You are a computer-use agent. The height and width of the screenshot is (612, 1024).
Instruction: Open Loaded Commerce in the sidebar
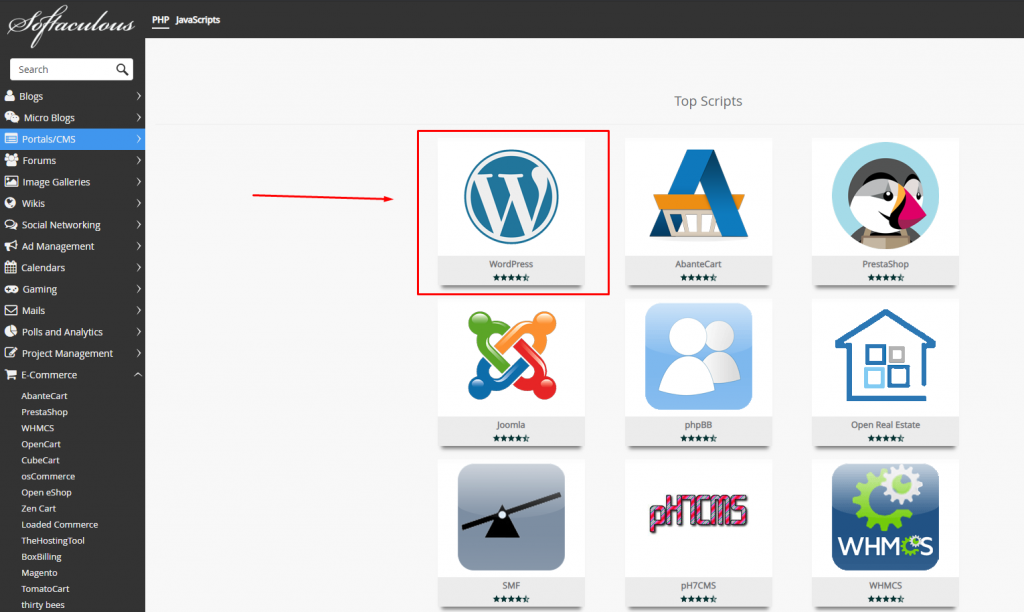(59, 524)
